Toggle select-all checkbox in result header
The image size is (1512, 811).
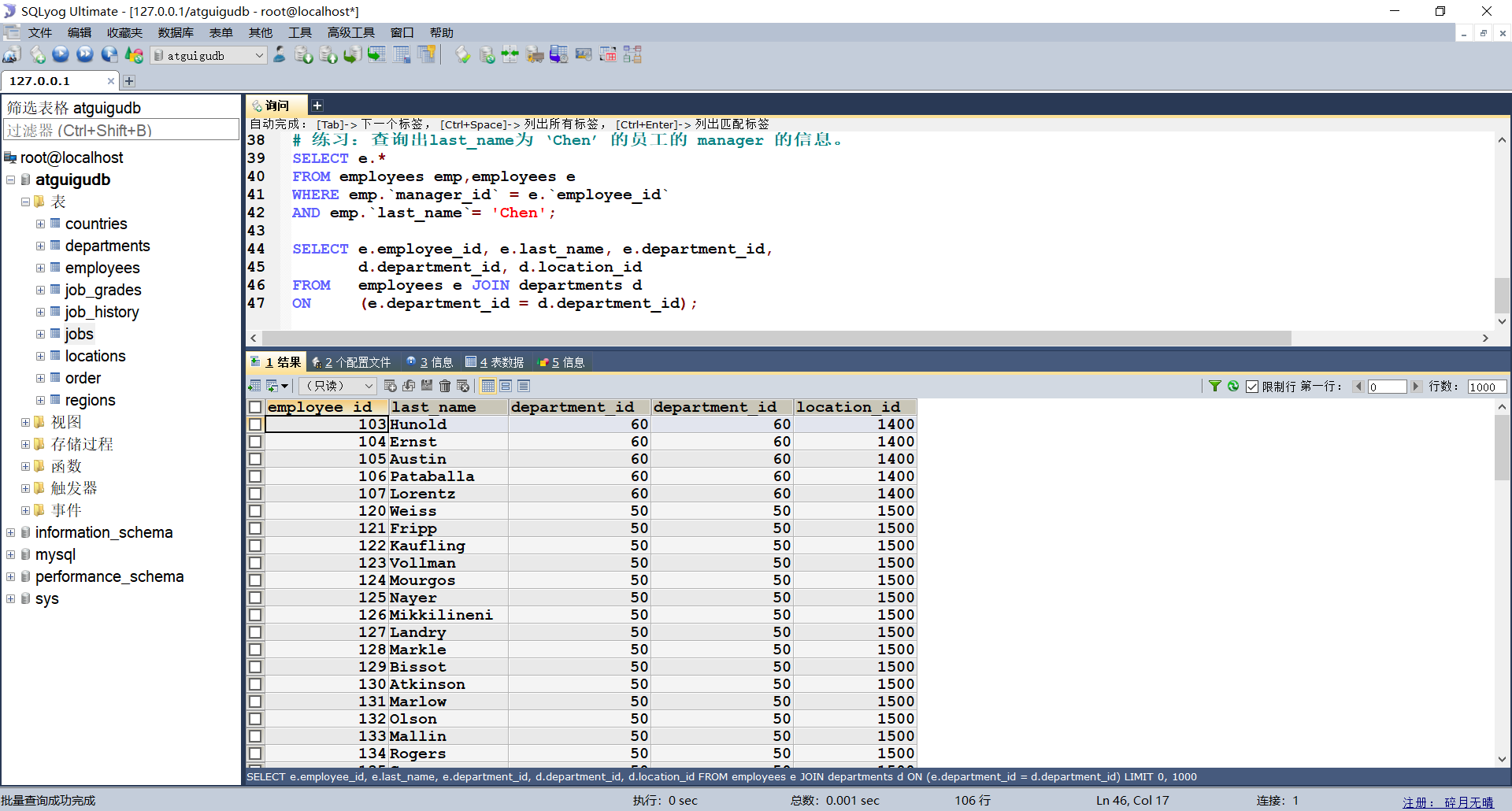(x=255, y=407)
